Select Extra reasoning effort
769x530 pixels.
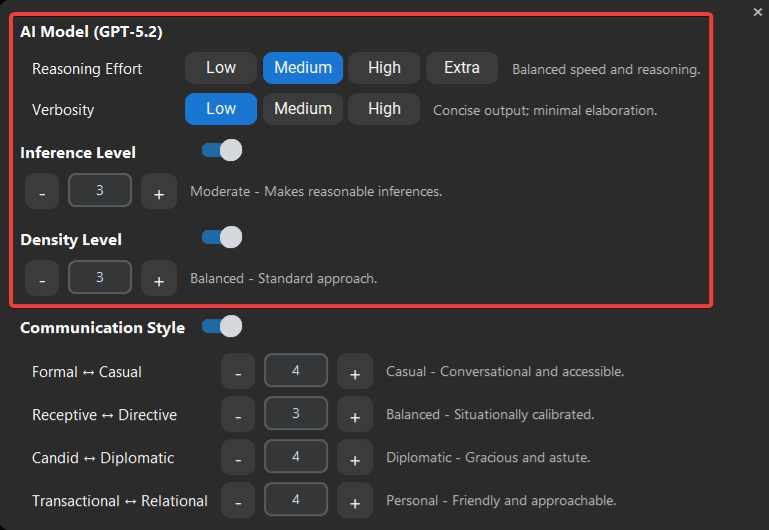click(462, 68)
